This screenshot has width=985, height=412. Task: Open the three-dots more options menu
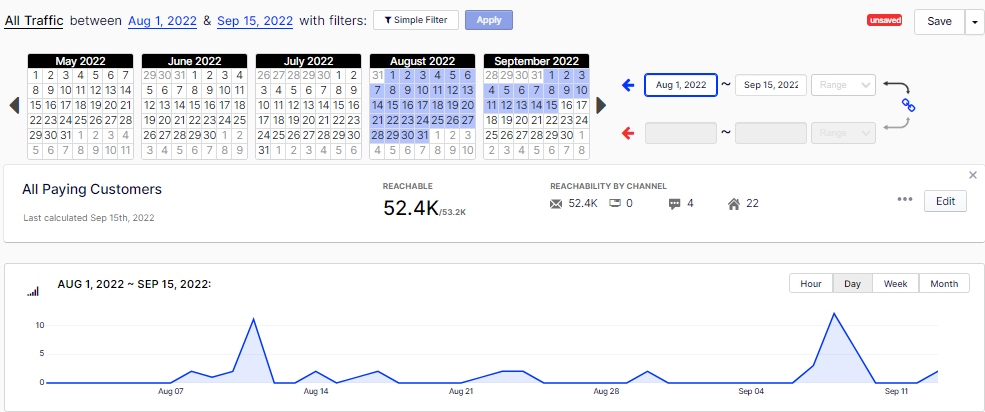coord(905,199)
